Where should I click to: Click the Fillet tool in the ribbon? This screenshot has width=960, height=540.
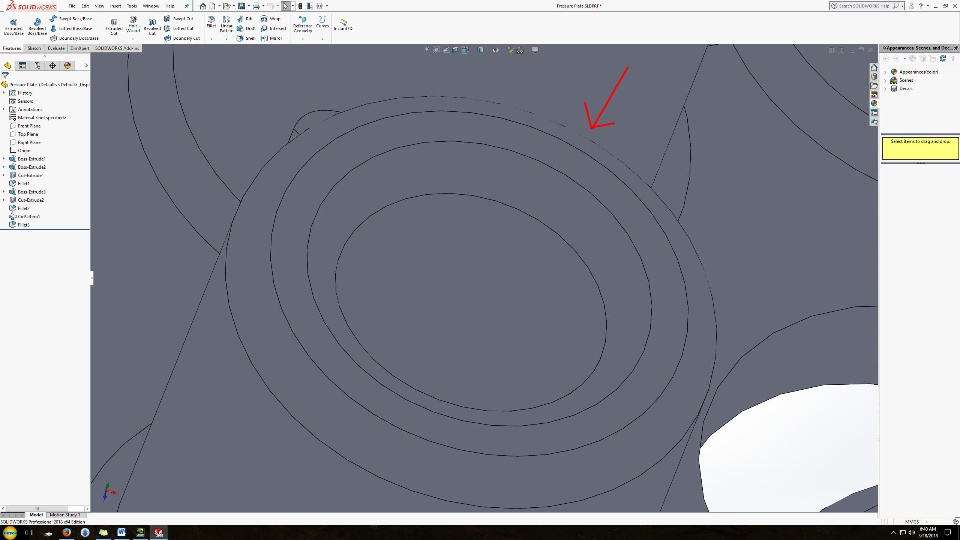click(x=211, y=23)
